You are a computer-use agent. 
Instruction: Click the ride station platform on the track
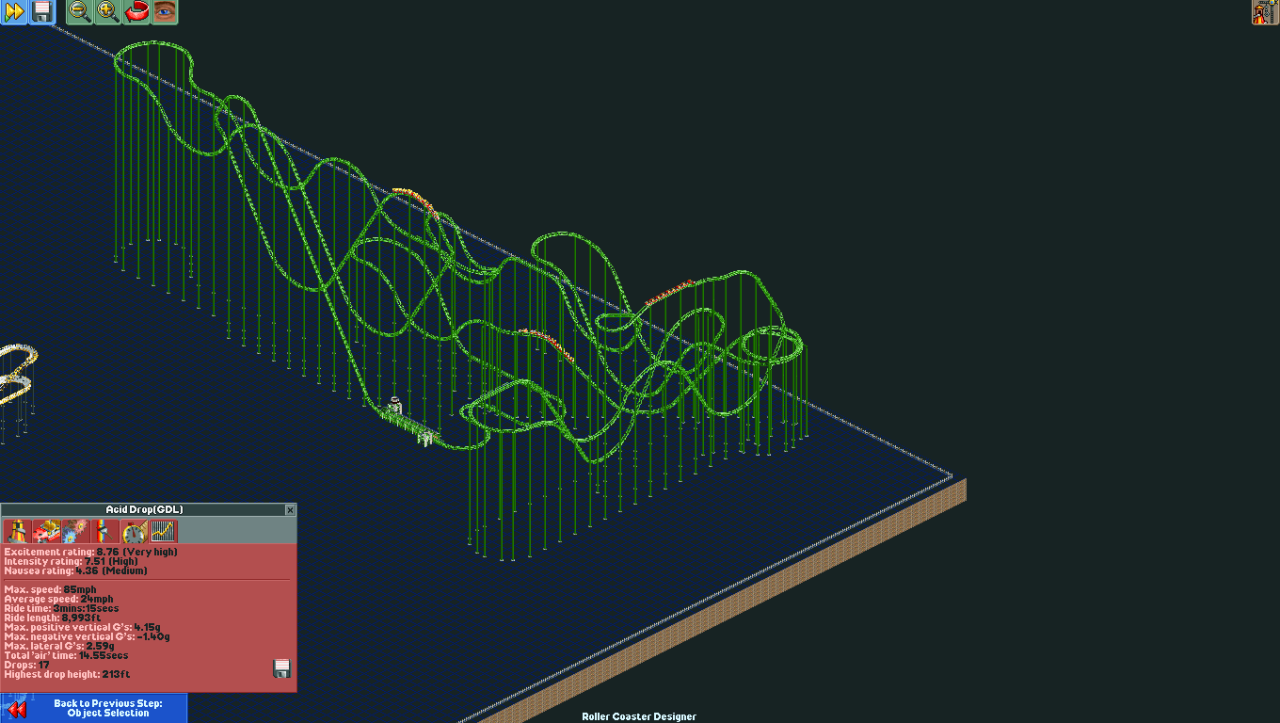[412, 424]
